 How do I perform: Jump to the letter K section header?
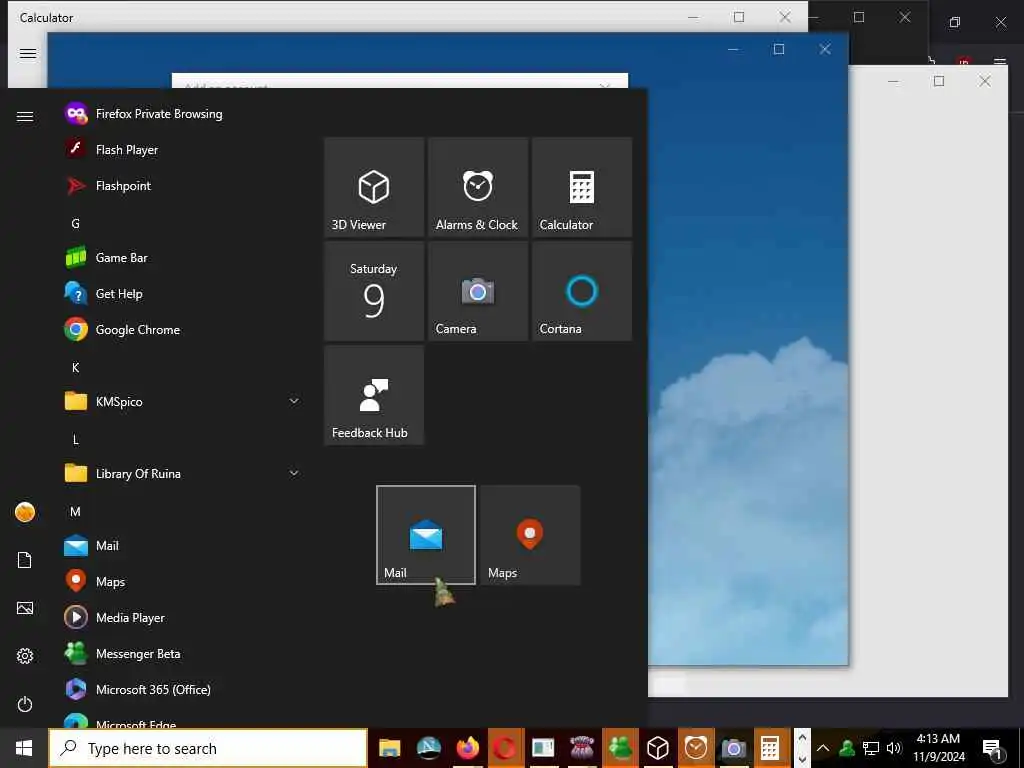coord(75,368)
